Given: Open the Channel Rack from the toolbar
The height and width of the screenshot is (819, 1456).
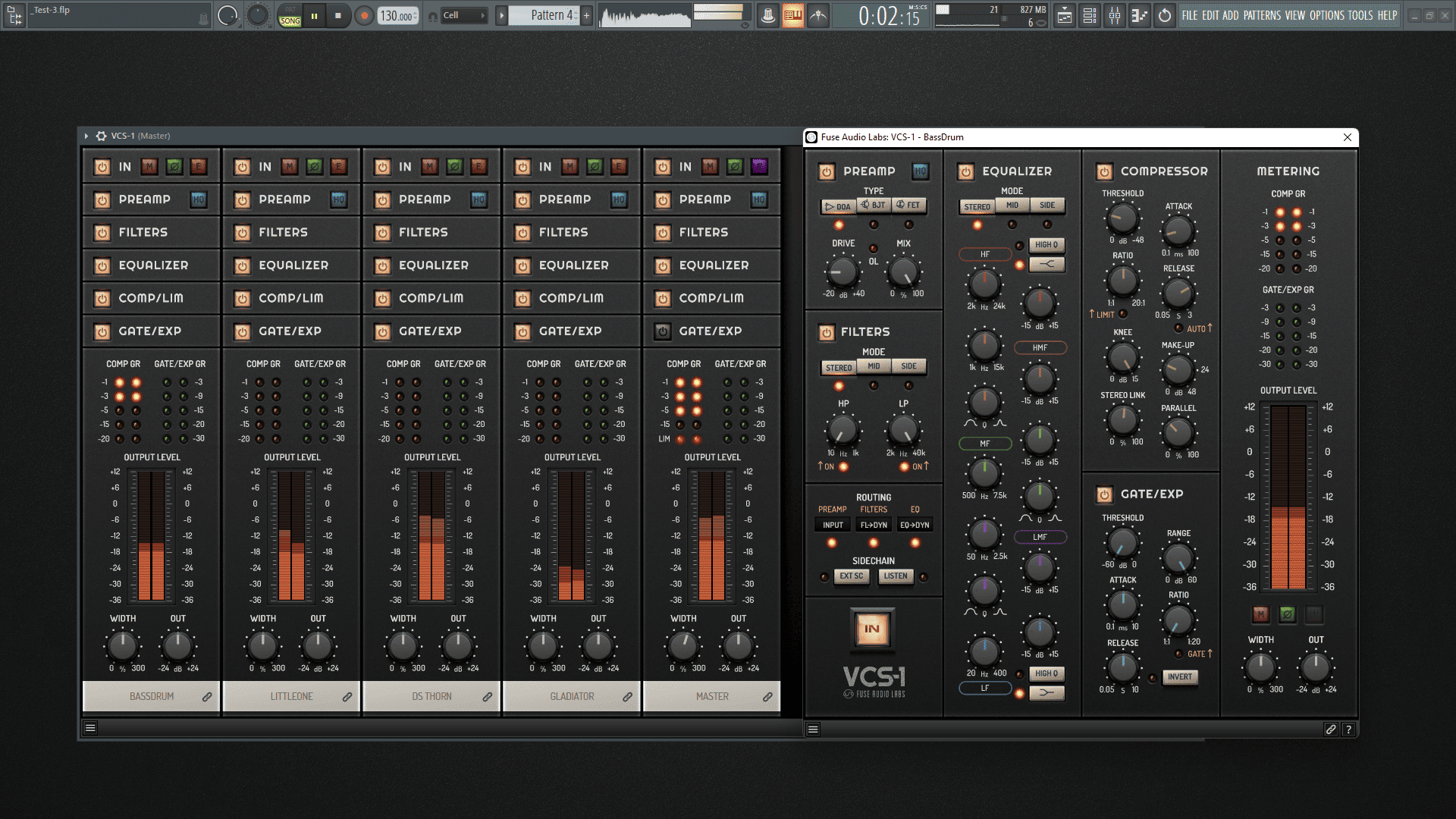Looking at the screenshot, I should pyautogui.click(x=1090, y=15).
